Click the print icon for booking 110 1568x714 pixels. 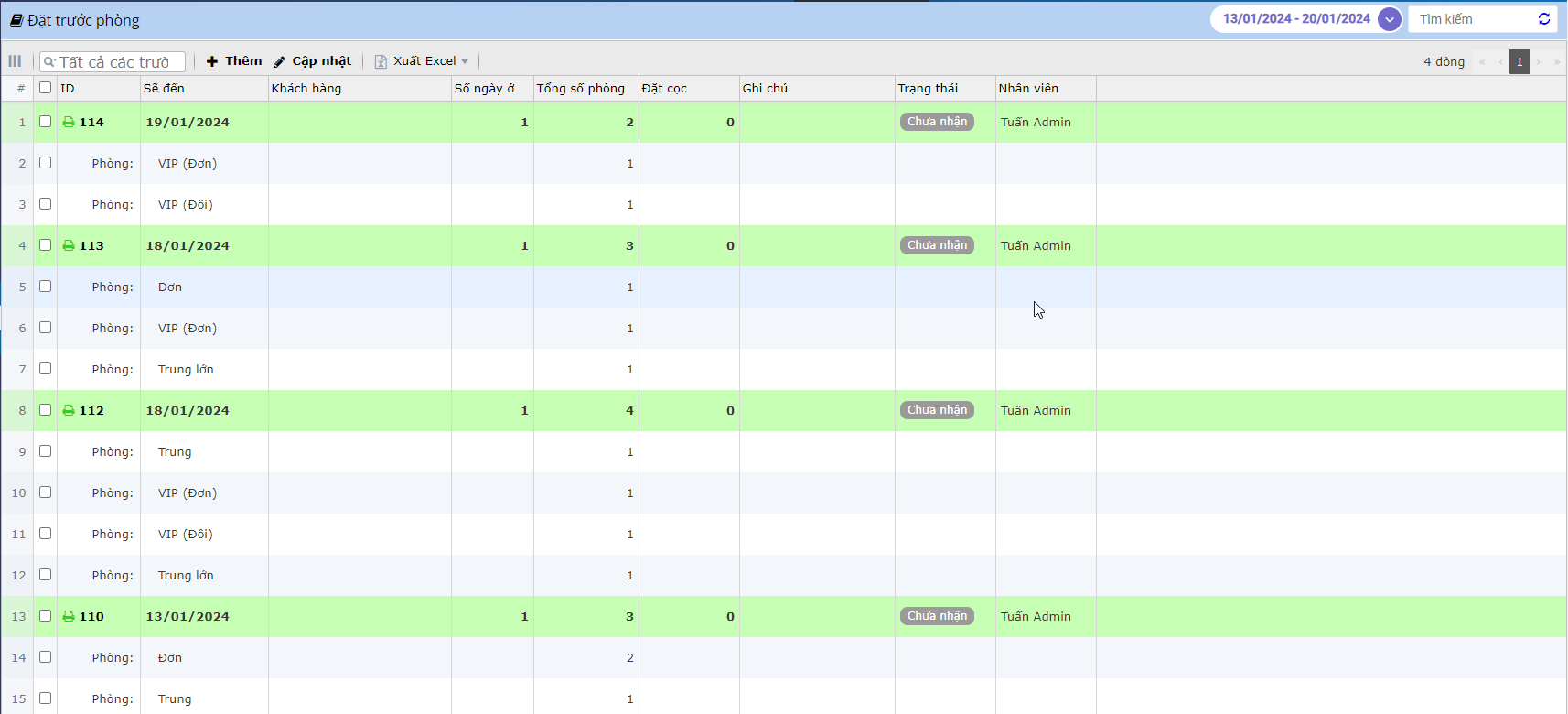pyautogui.click(x=69, y=616)
